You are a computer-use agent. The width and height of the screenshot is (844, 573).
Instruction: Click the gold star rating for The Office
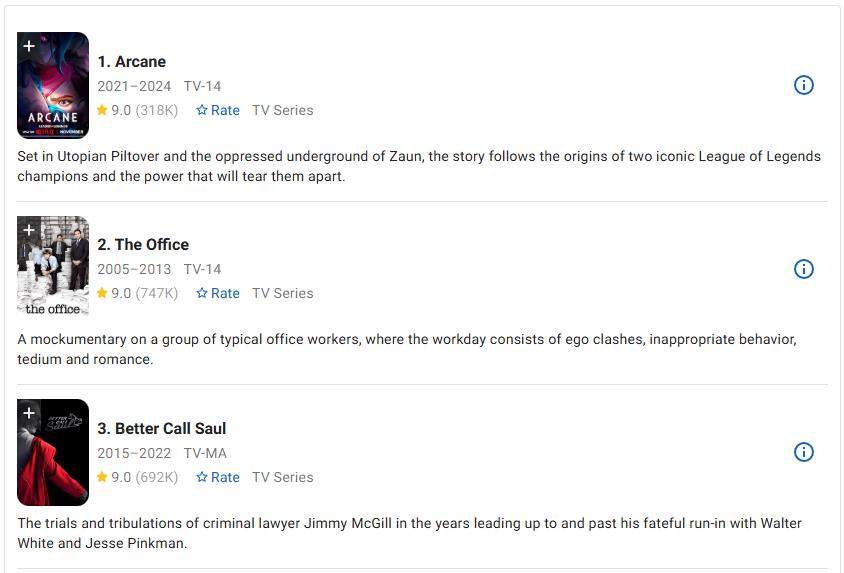[x=102, y=293]
